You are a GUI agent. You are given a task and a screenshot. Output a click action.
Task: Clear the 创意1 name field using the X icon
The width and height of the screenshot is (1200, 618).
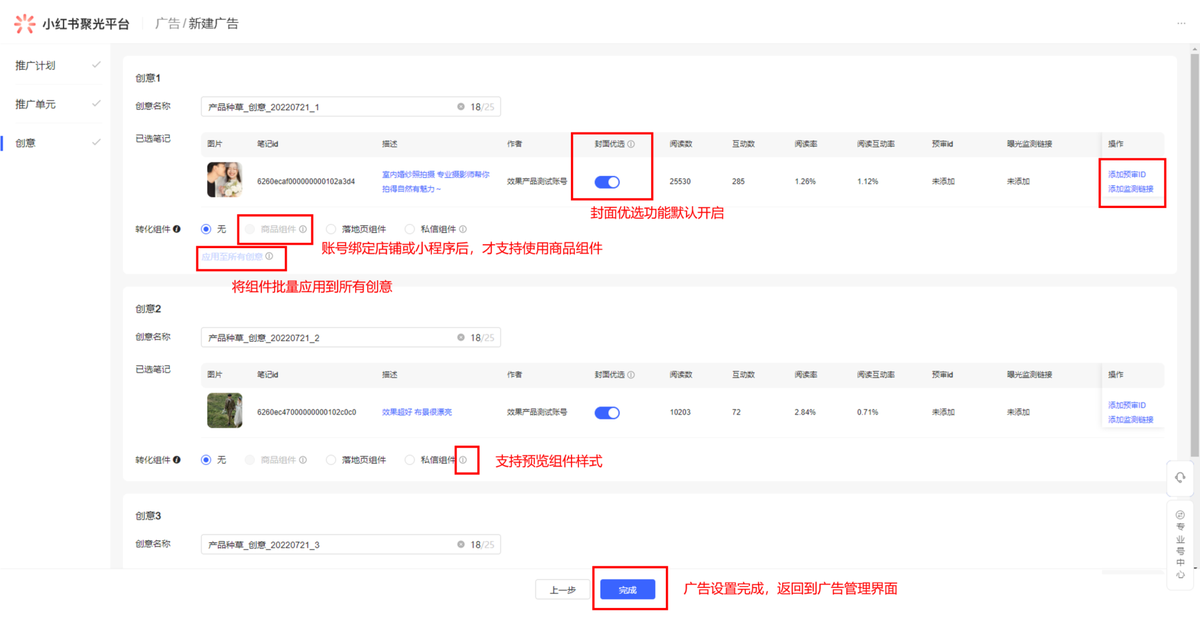461,107
